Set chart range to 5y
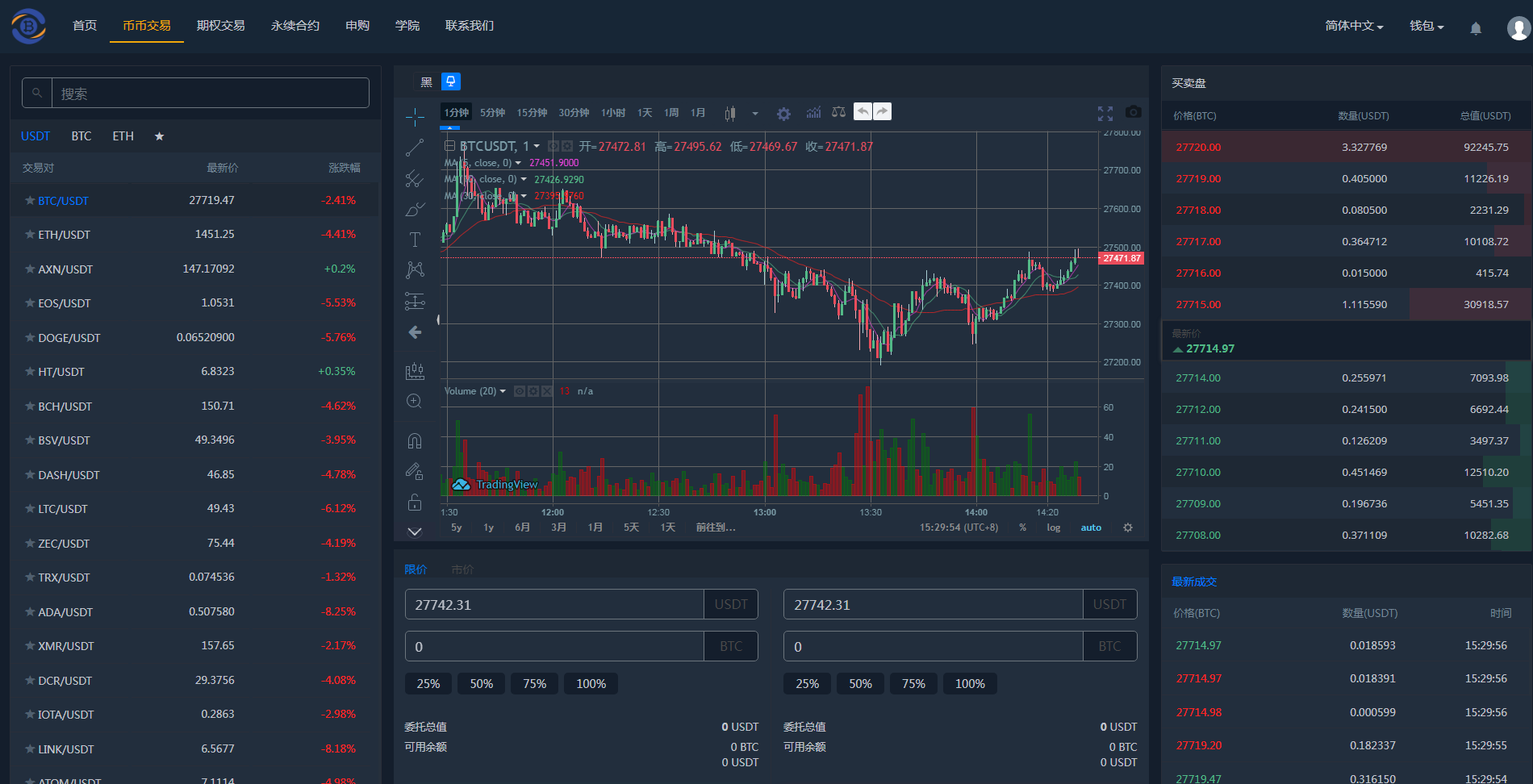This screenshot has width=1533, height=784. coord(457,528)
